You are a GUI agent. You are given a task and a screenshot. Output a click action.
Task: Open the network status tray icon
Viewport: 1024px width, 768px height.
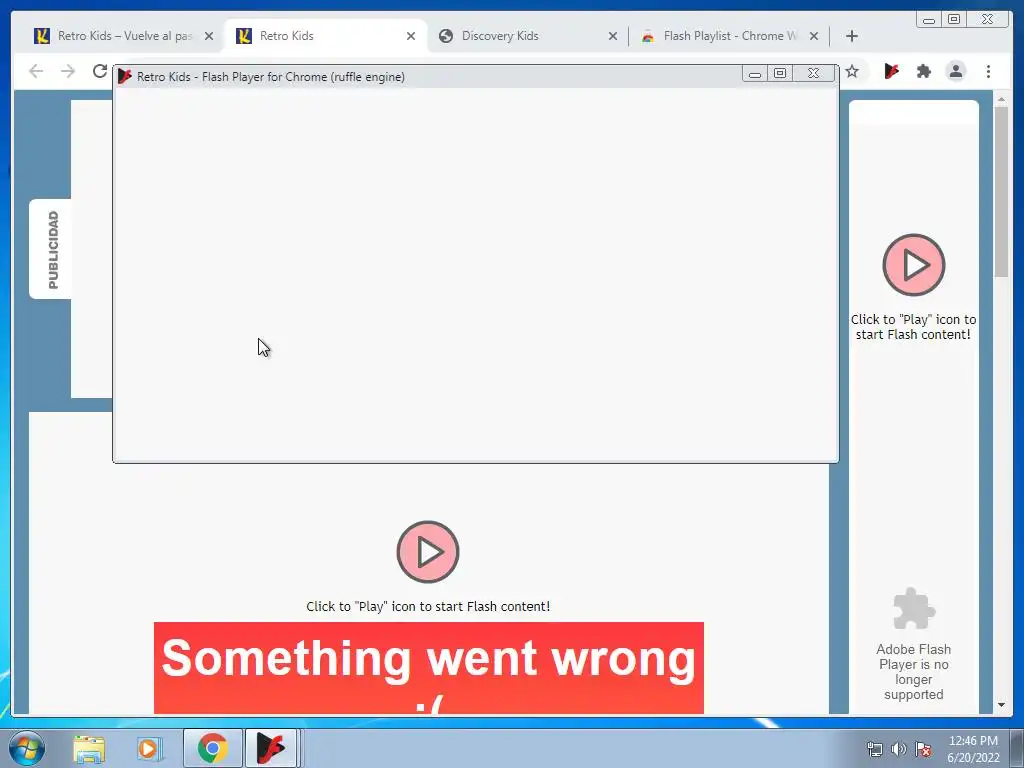pos(874,749)
